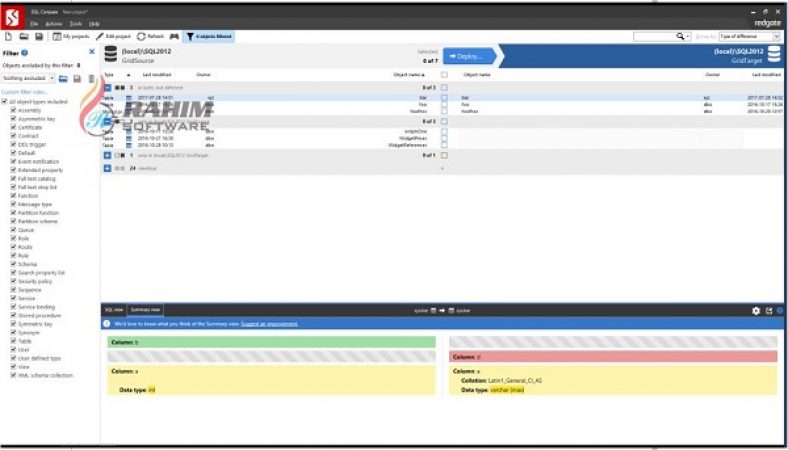Image resolution: width=788 pixels, height=450 pixels.
Task: Toggle the Stored procedure checkbox
Action: coord(14,315)
